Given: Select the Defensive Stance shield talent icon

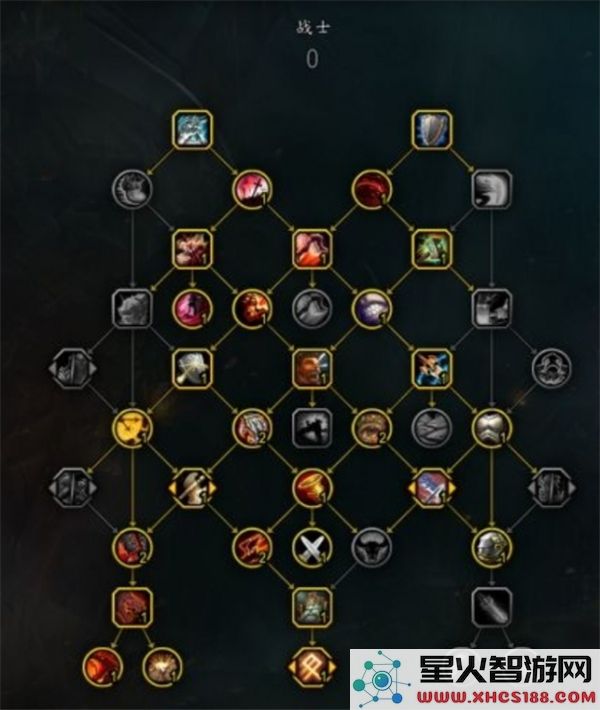Looking at the screenshot, I should pos(432,129).
